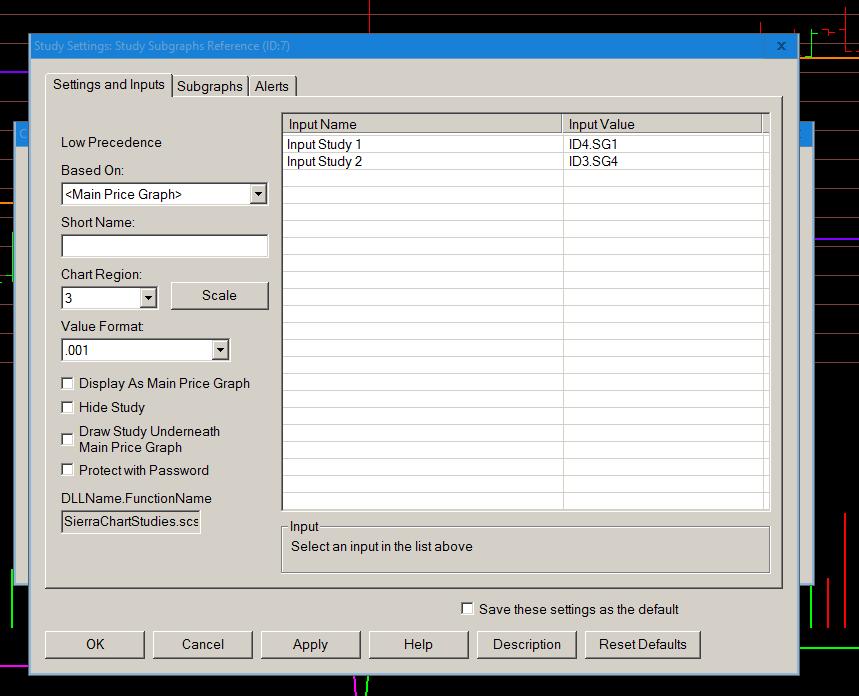Screen dimensions: 859x696
Task: Enable Protect with Password option
Action: pyautogui.click(x=68, y=470)
